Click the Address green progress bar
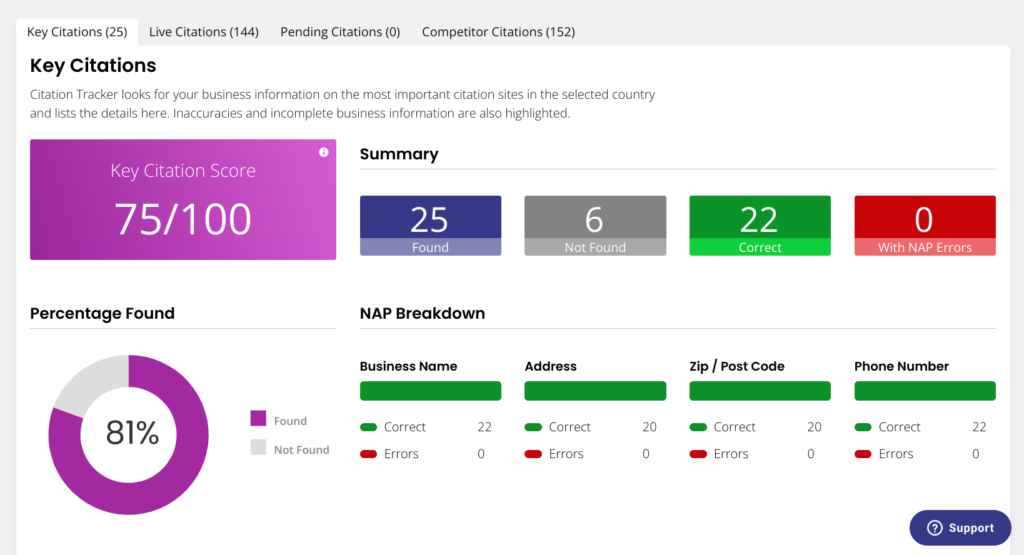Screen dimensions: 1024x555 (x=595, y=391)
